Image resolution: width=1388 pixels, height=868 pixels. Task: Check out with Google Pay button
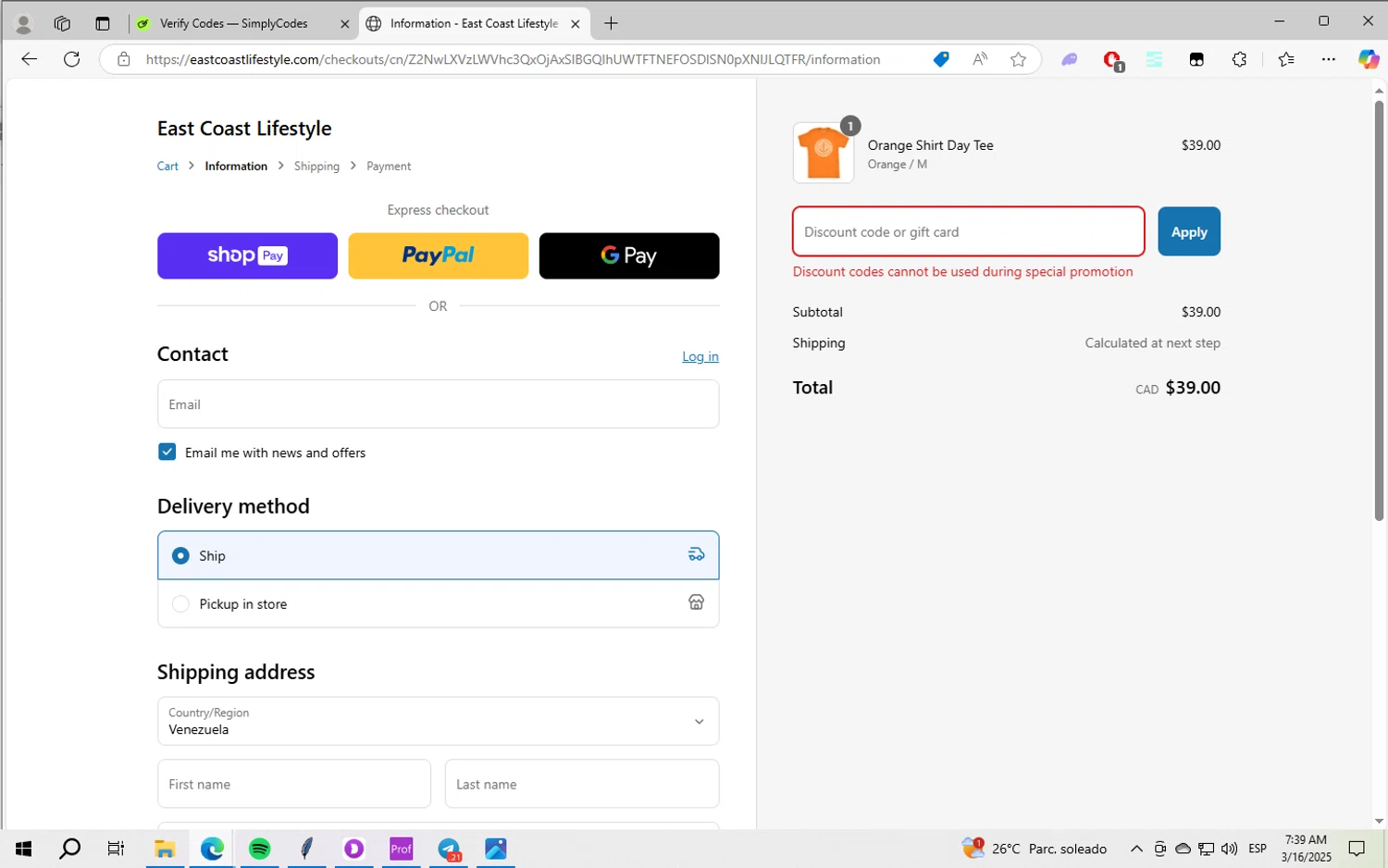coord(629,255)
